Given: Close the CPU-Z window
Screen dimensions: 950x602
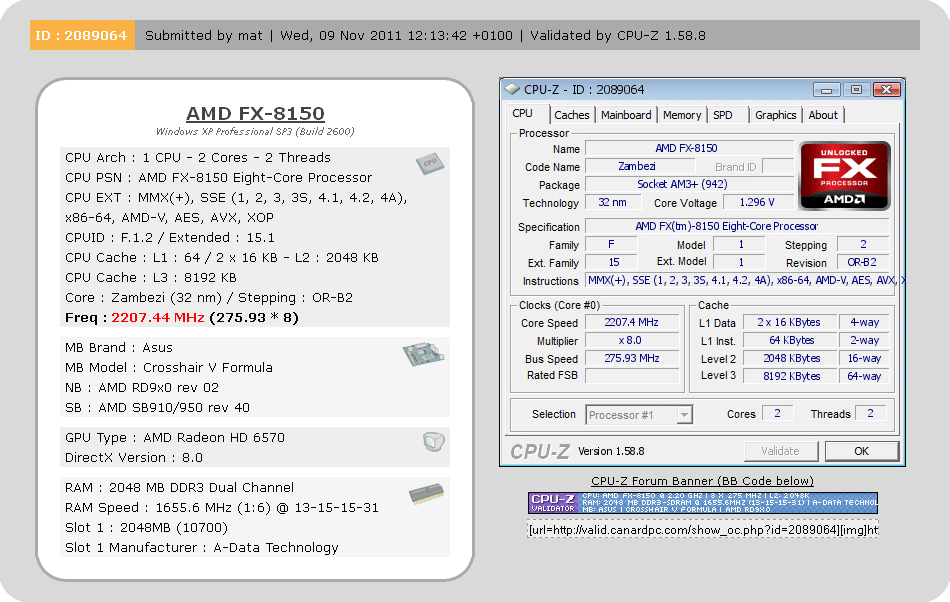Looking at the screenshot, I should point(887,90).
